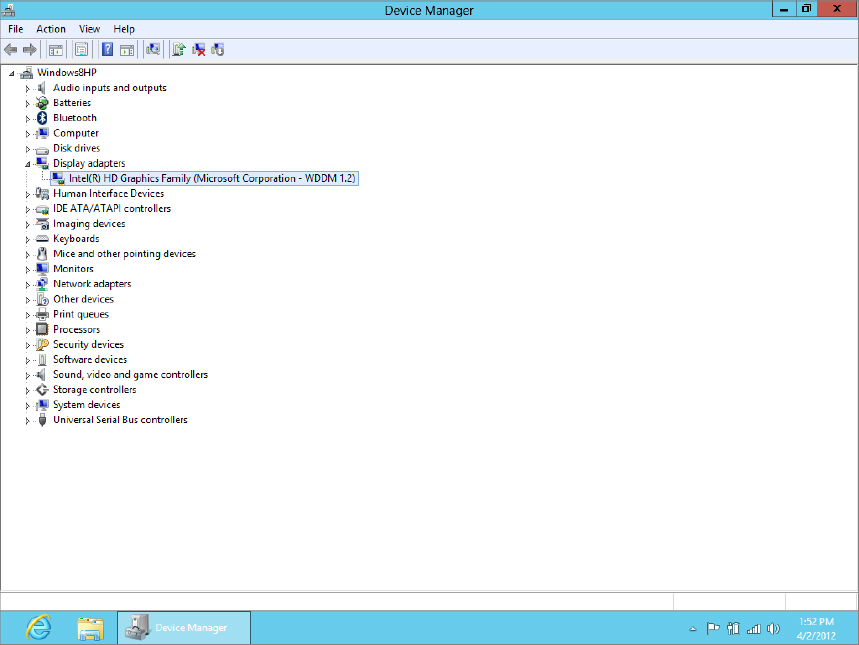Scan for hardware changes toolbar icon
This screenshot has height=645, width=859.
tap(153, 50)
